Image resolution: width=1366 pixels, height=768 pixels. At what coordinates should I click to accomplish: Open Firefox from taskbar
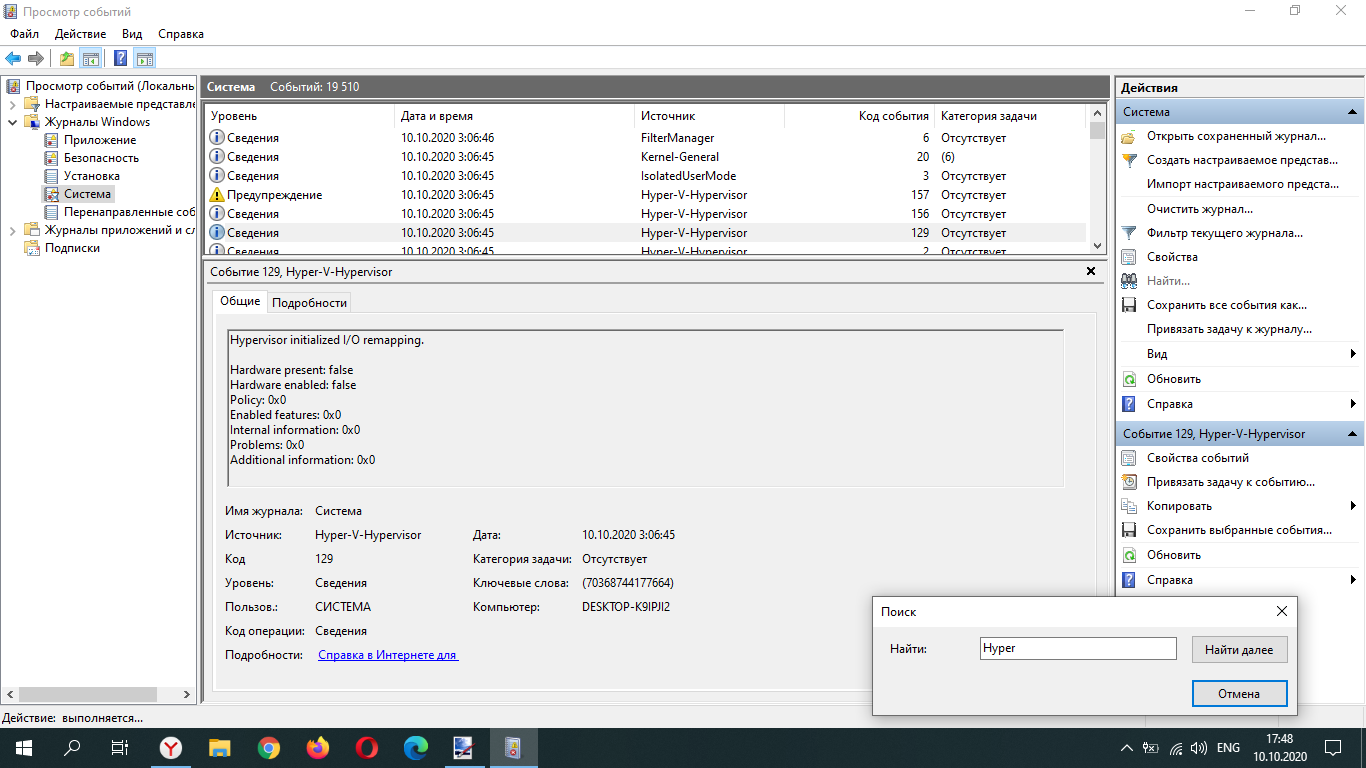318,747
